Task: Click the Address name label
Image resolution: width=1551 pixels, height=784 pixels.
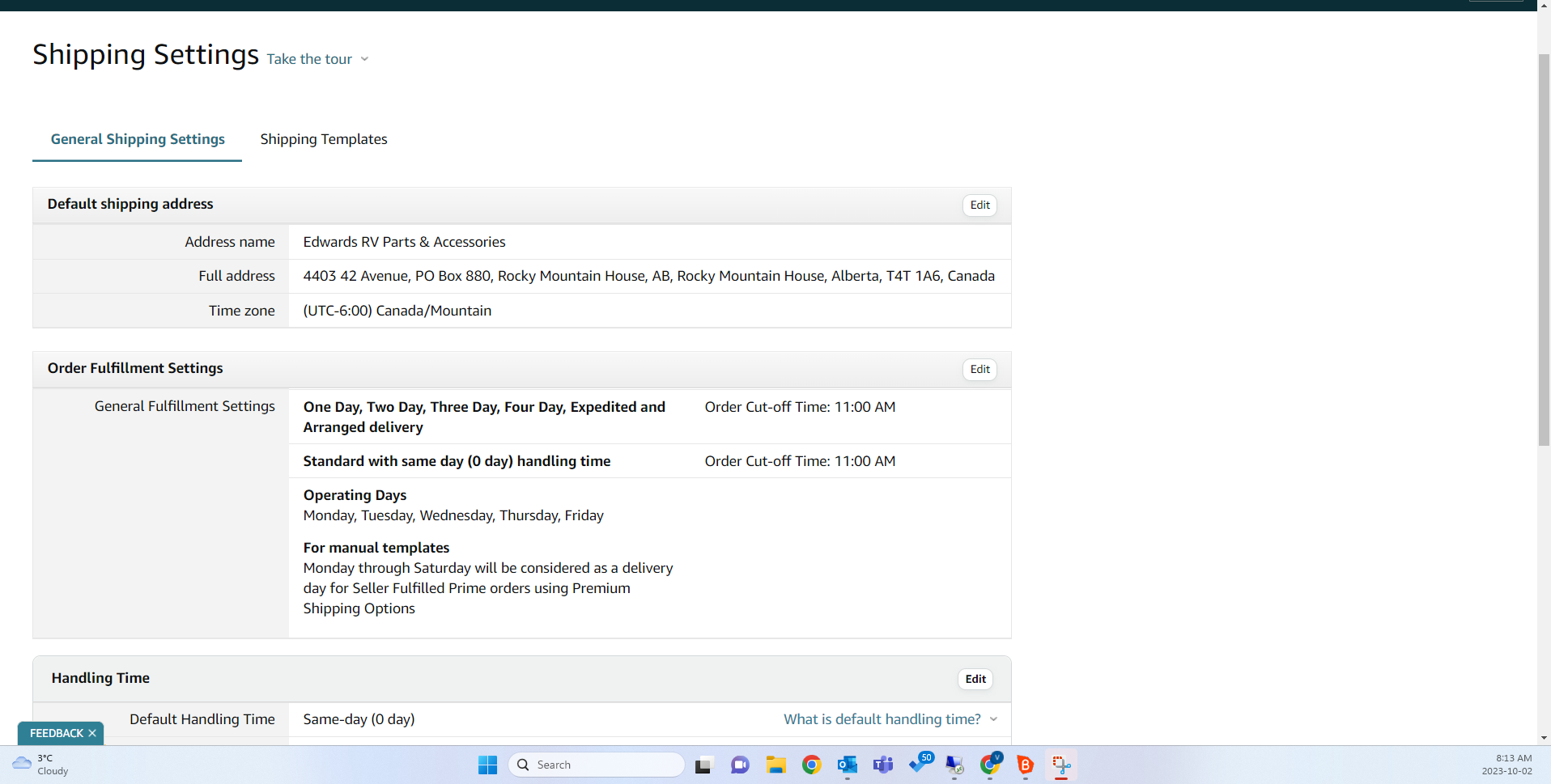Action: click(230, 242)
